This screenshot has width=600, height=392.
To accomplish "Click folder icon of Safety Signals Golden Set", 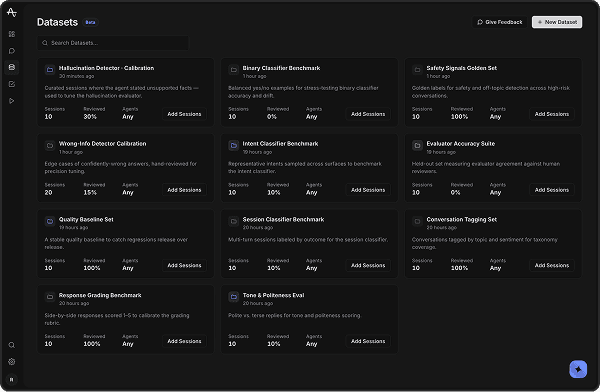I will [x=417, y=70].
